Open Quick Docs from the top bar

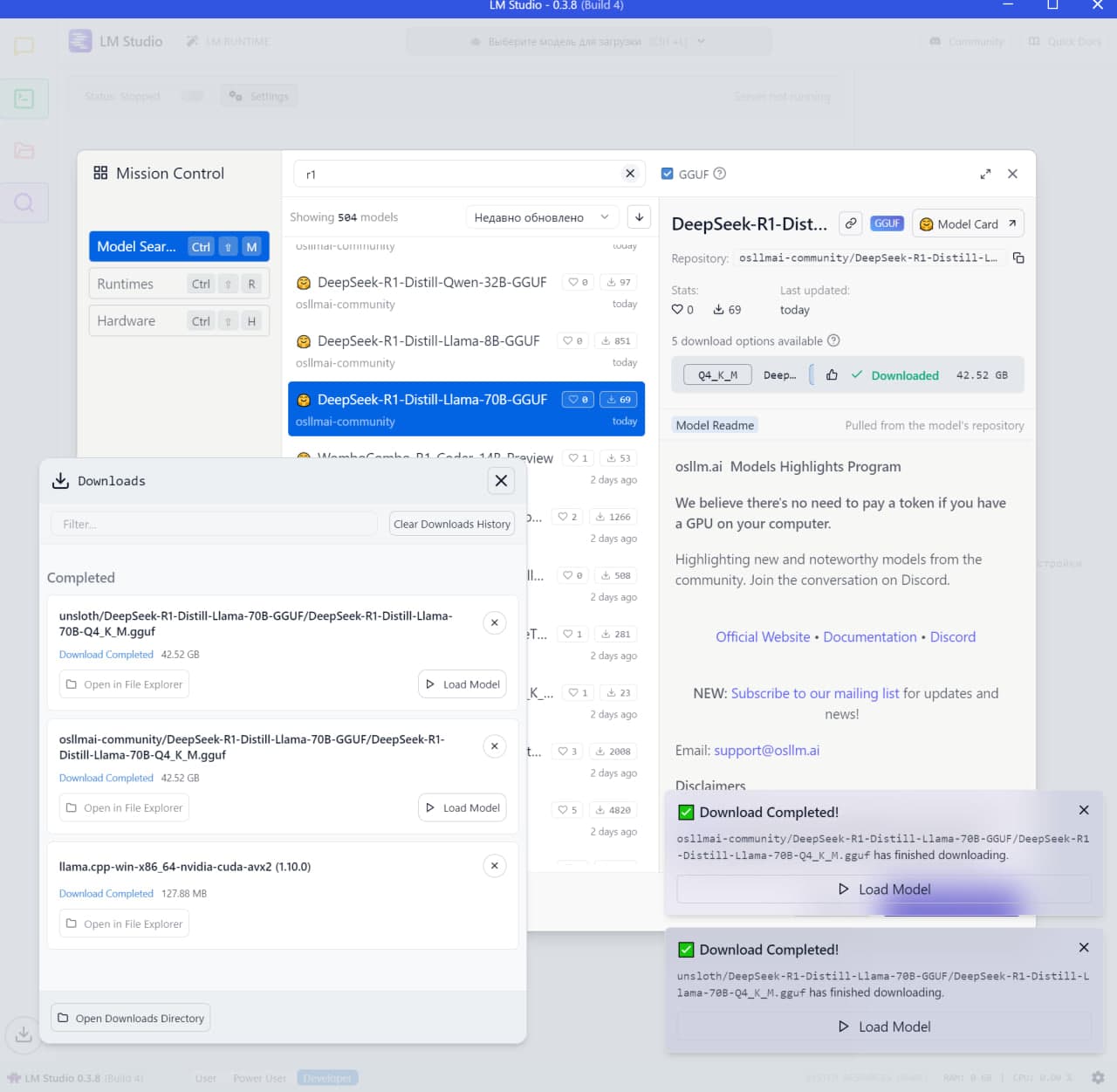1065,41
